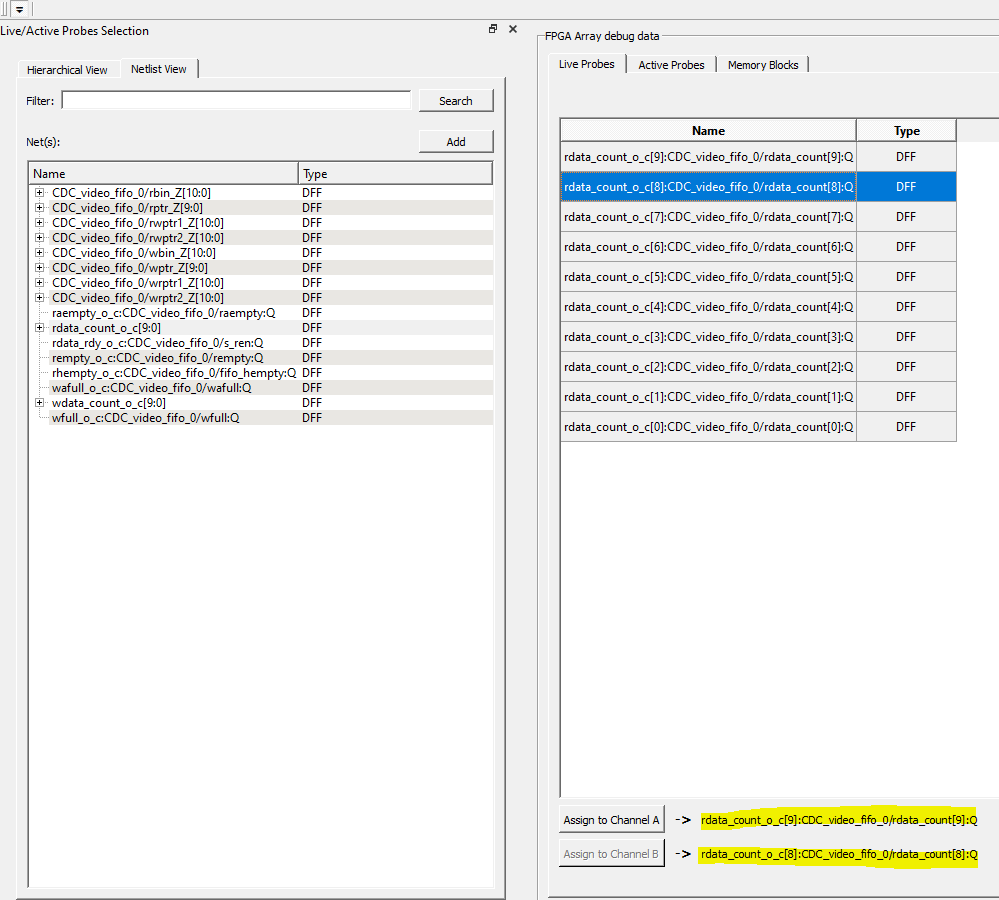Close the Live/Active Probes Selection panel
The image size is (999, 900).
pos(513,29)
